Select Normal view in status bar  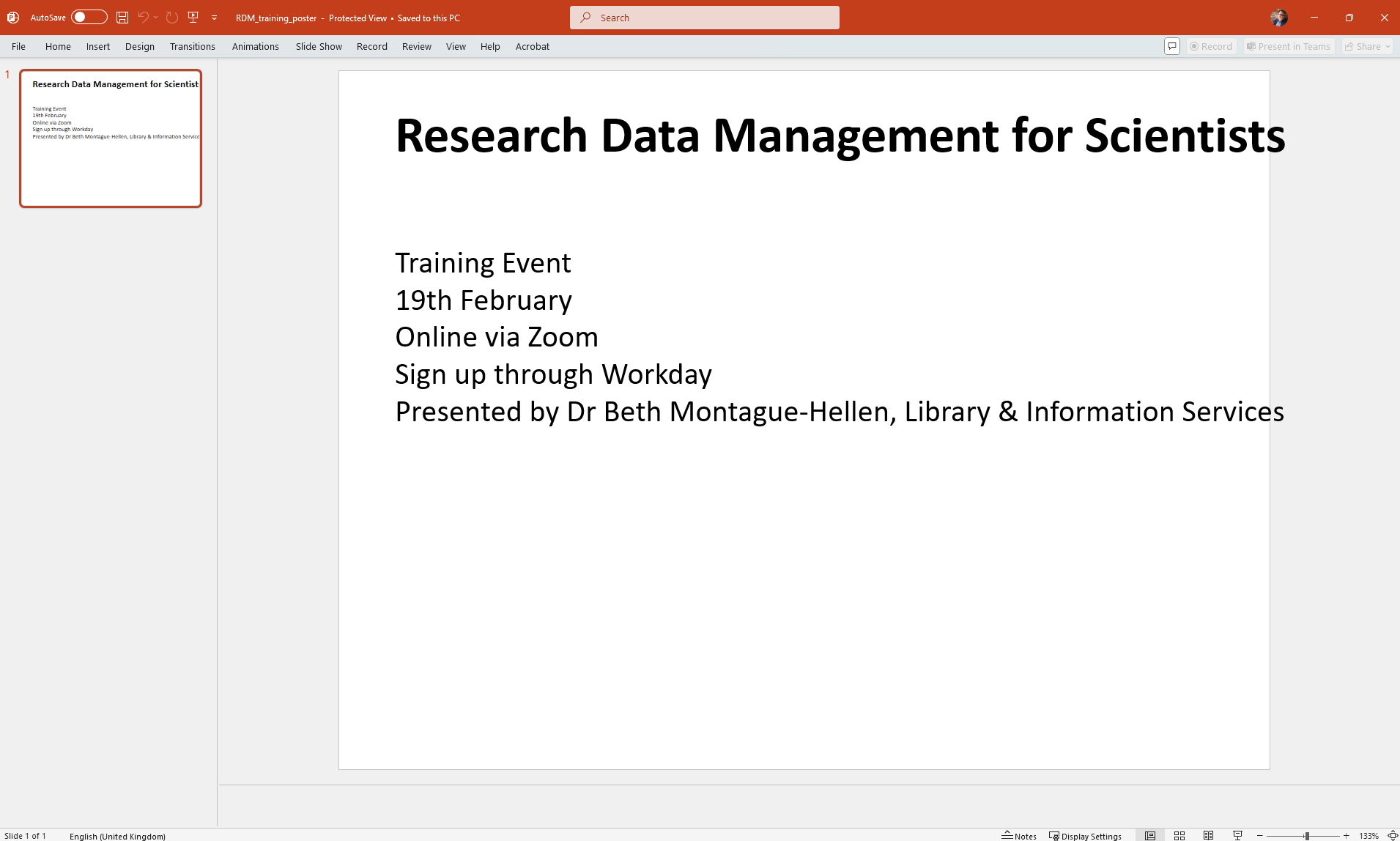pyautogui.click(x=1150, y=836)
